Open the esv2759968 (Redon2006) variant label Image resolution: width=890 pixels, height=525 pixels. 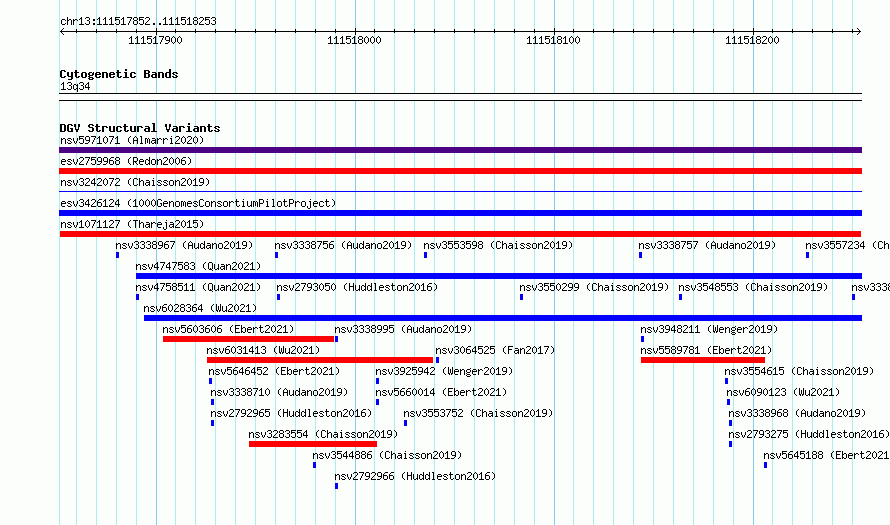click(x=126, y=161)
